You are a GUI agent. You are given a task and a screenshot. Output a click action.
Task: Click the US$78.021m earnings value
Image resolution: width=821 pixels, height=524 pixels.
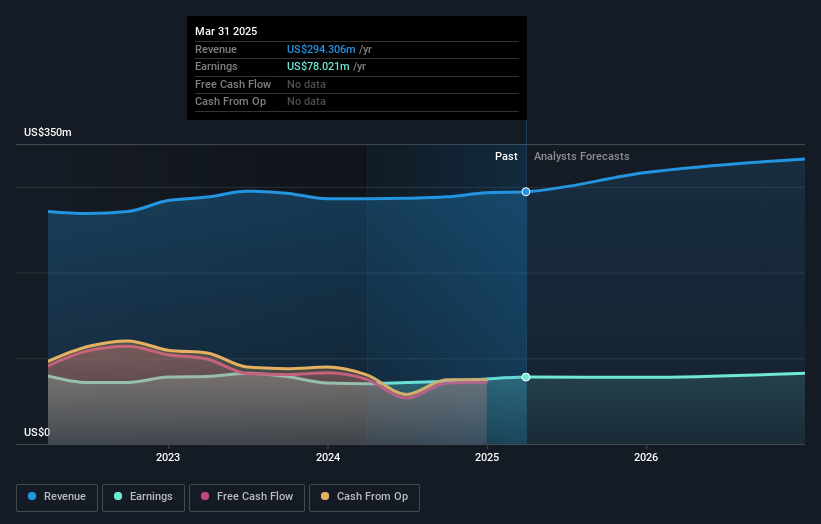pyautogui.click(x=318, y=66)
